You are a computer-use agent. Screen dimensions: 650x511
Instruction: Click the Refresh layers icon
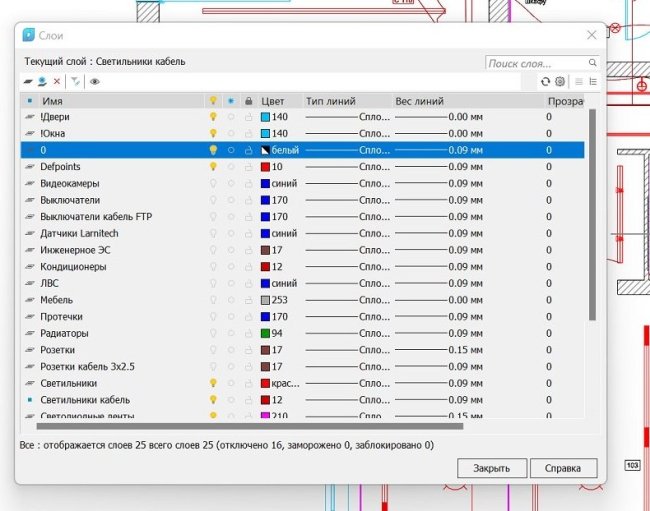tap(545, 82)
